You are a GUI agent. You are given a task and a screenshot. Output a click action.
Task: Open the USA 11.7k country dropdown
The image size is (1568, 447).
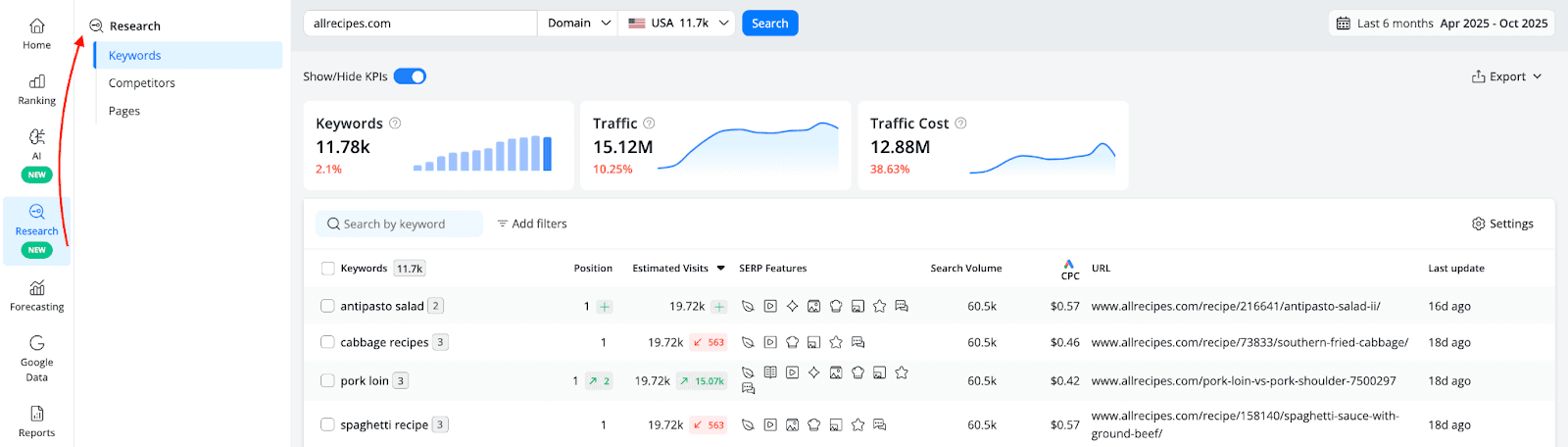point(678,24)
